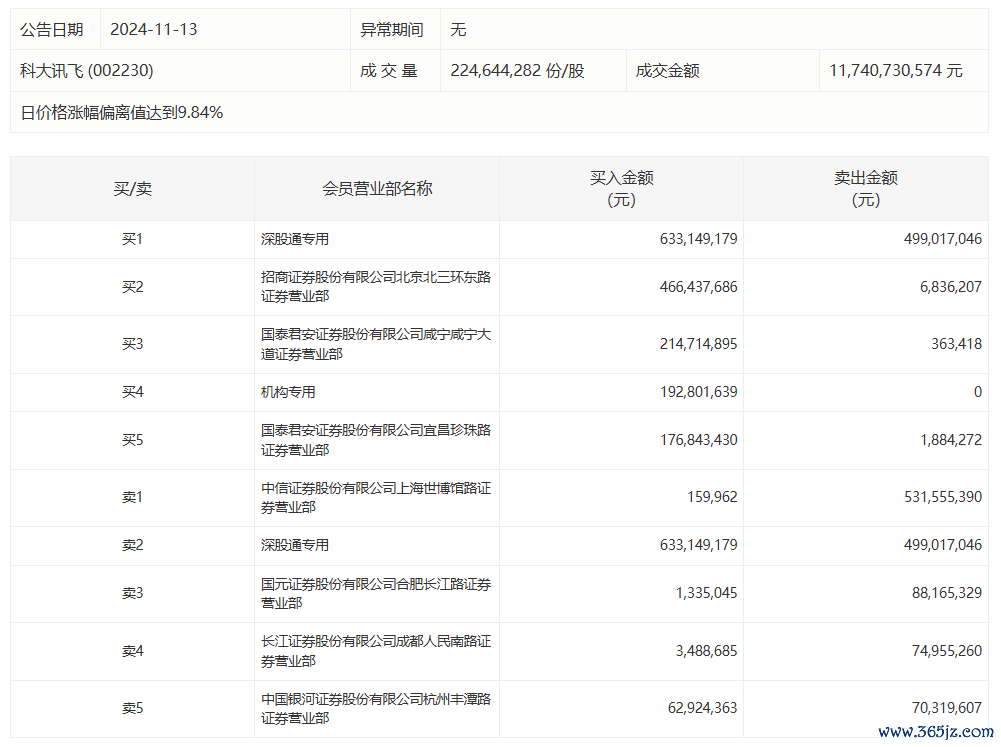Image resolution: width=1001 pixels, height=747 pixels.
Task: Click the buy amount 159,962
Action: [712, 497]
